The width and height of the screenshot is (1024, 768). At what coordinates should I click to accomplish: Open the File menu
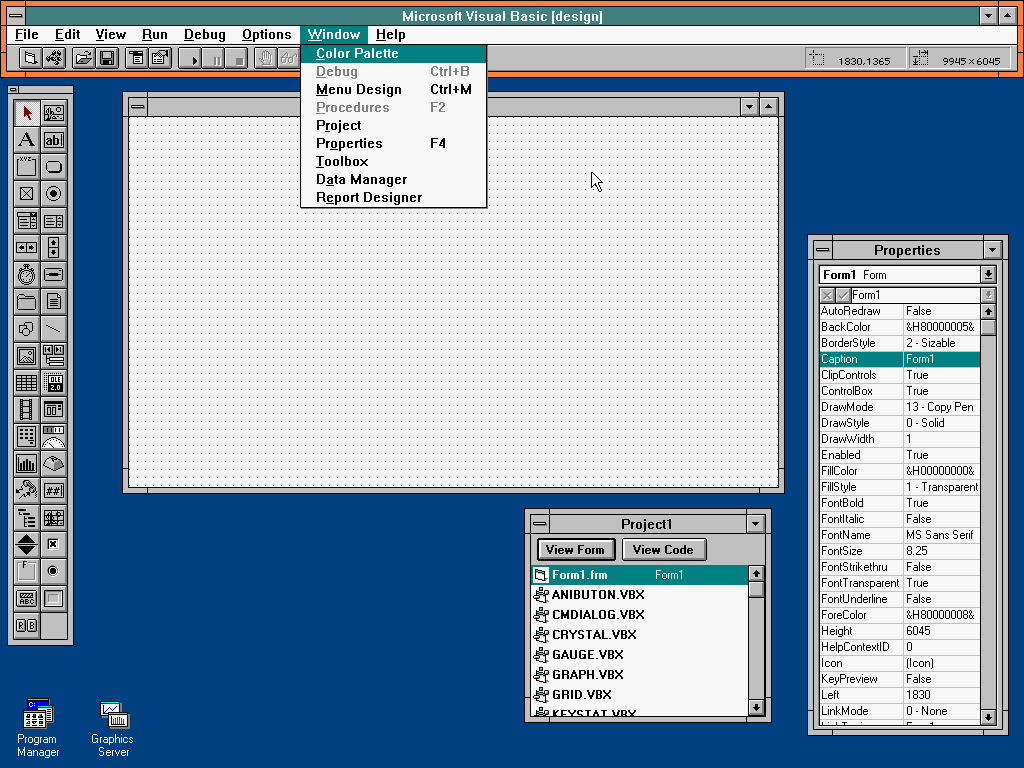27,35
